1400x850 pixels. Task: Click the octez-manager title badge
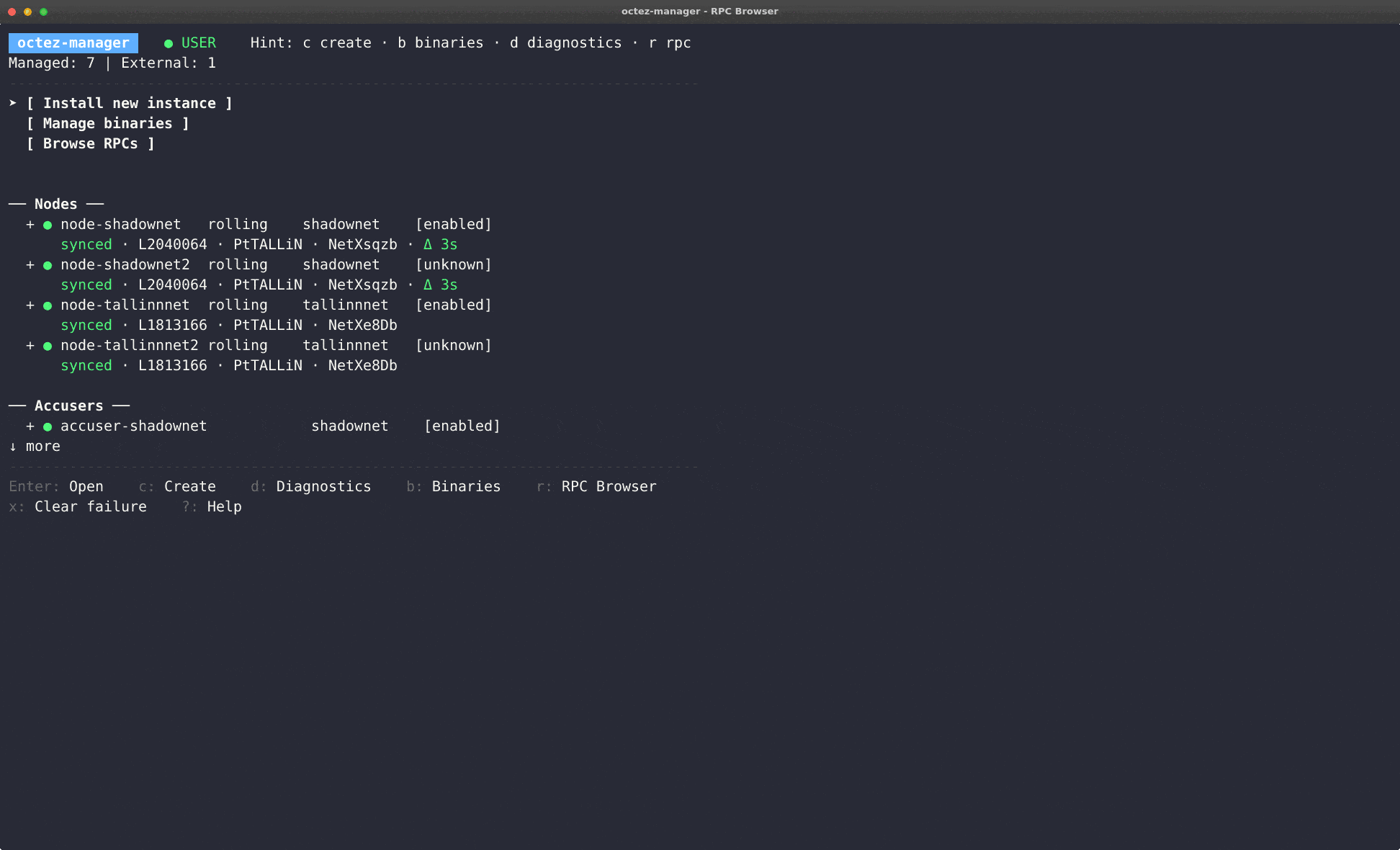(x=73, y=42)
